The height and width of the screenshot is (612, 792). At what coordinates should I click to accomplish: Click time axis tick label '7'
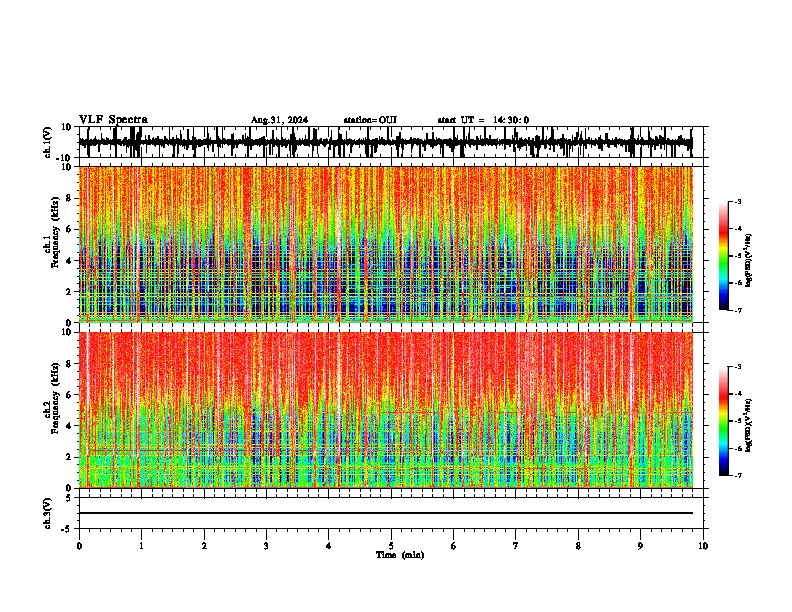(x=516, y=546)
